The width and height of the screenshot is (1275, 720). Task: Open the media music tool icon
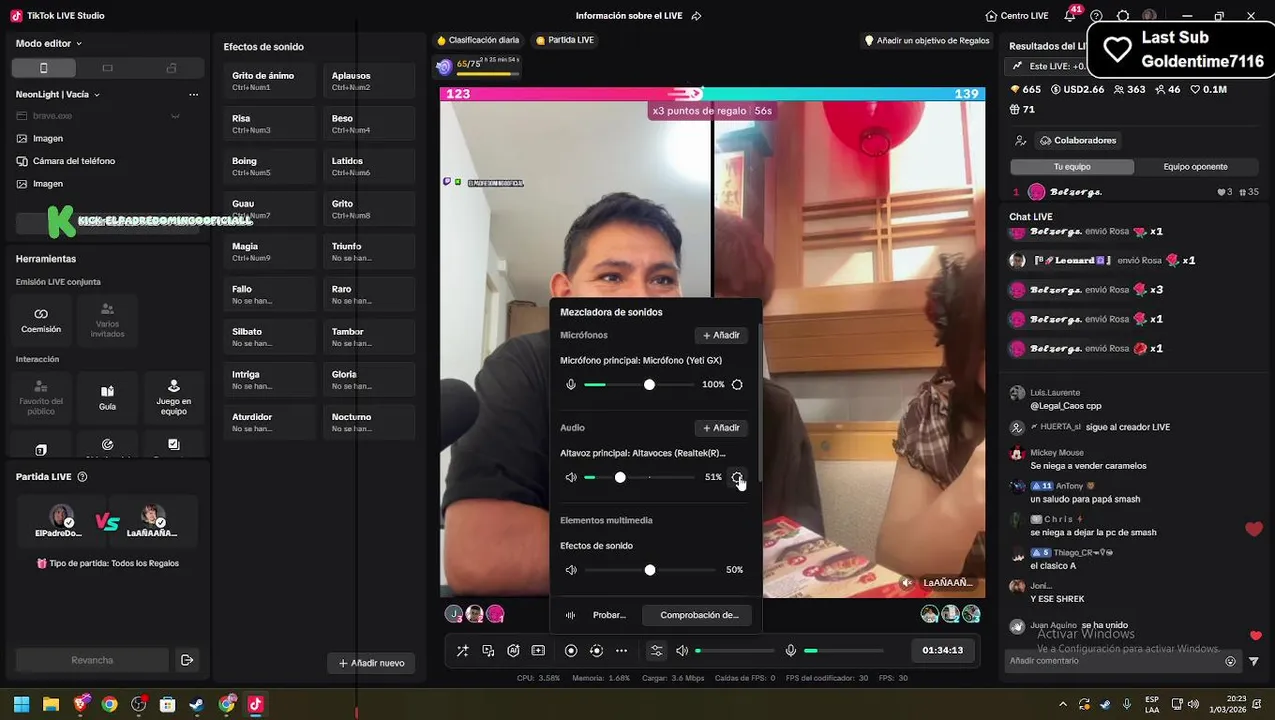coord(488,651)
